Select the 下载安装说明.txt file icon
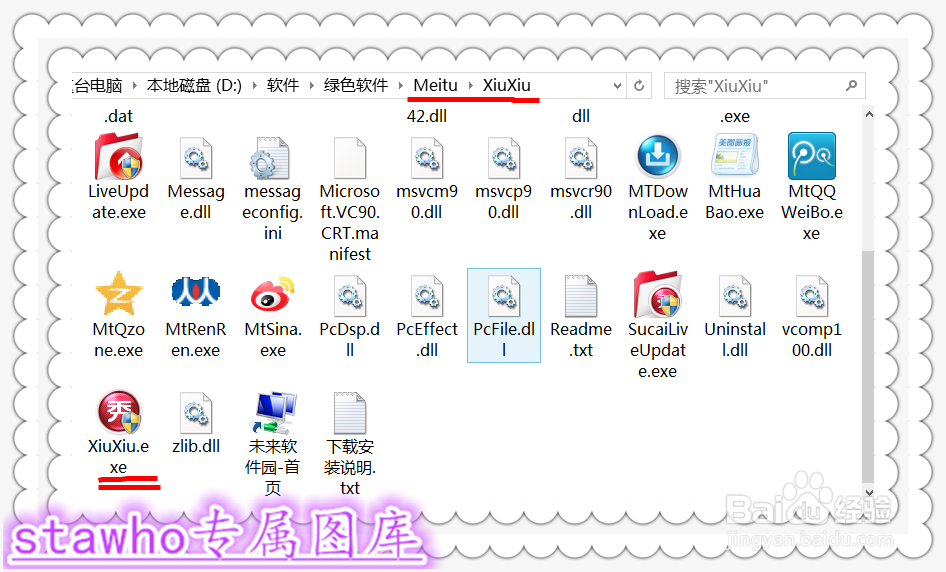 pos(350,413)
